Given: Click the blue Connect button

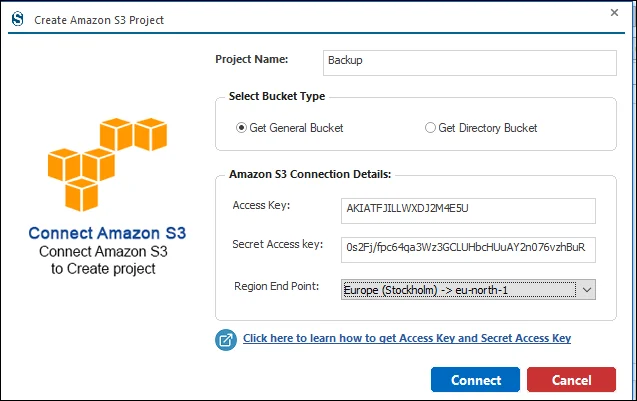Looking at the screenshot, I should (475, 380).
